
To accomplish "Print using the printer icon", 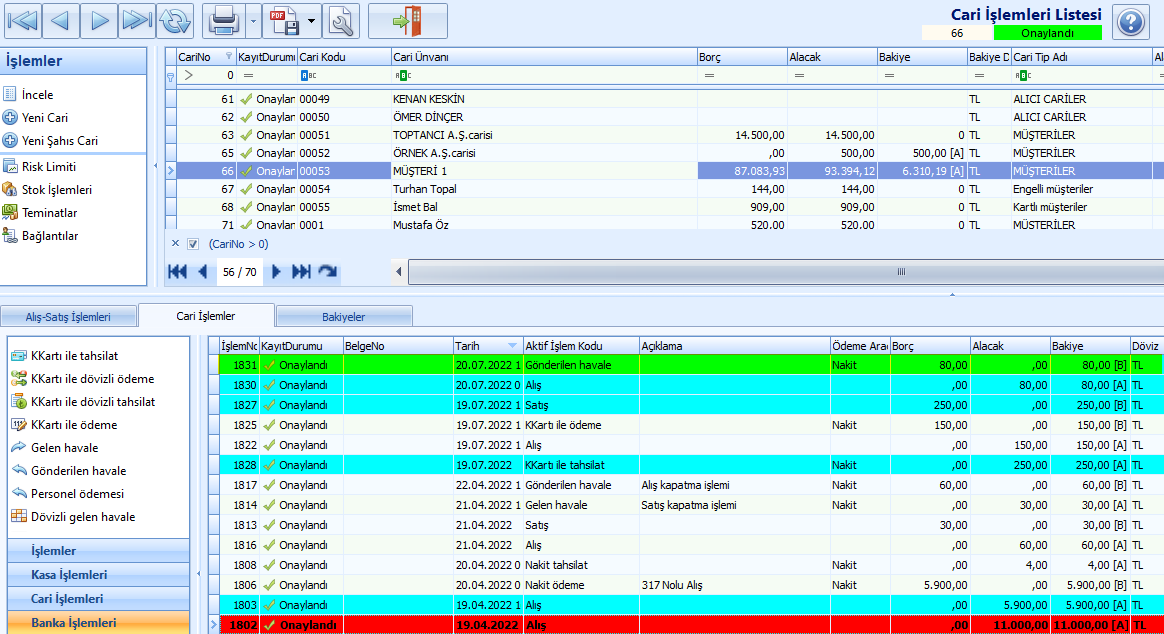I will click(223, 21).
